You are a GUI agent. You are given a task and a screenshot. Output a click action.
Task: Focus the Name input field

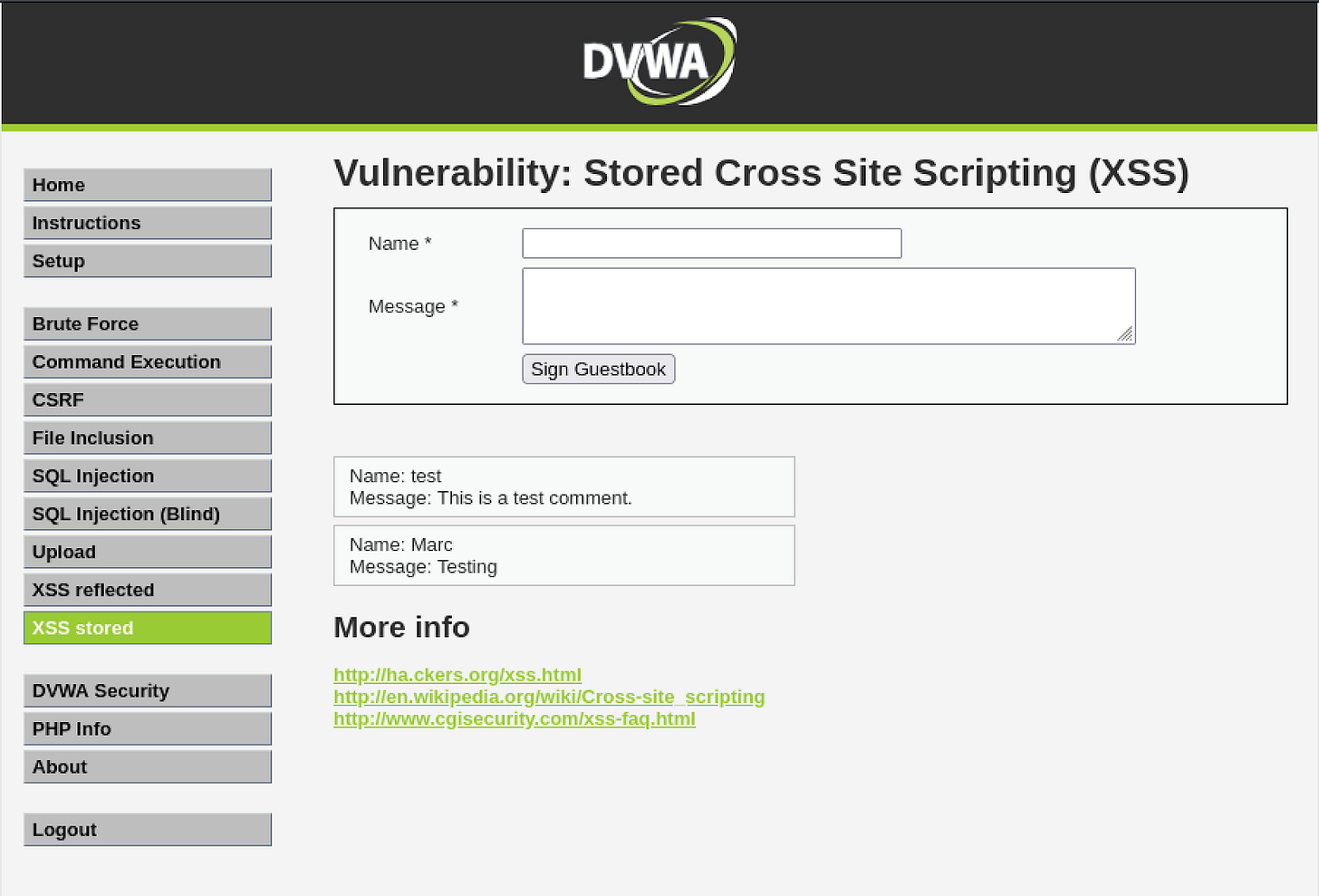pos(712,243)
